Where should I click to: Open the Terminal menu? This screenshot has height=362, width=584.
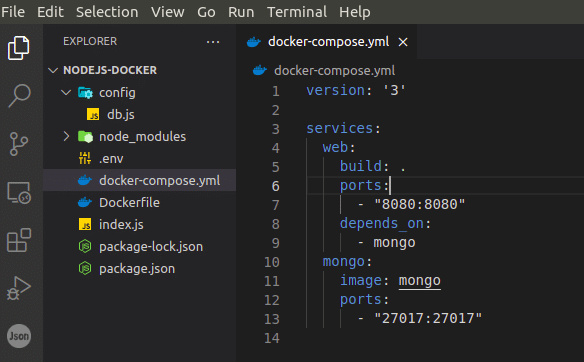(297, 12)
